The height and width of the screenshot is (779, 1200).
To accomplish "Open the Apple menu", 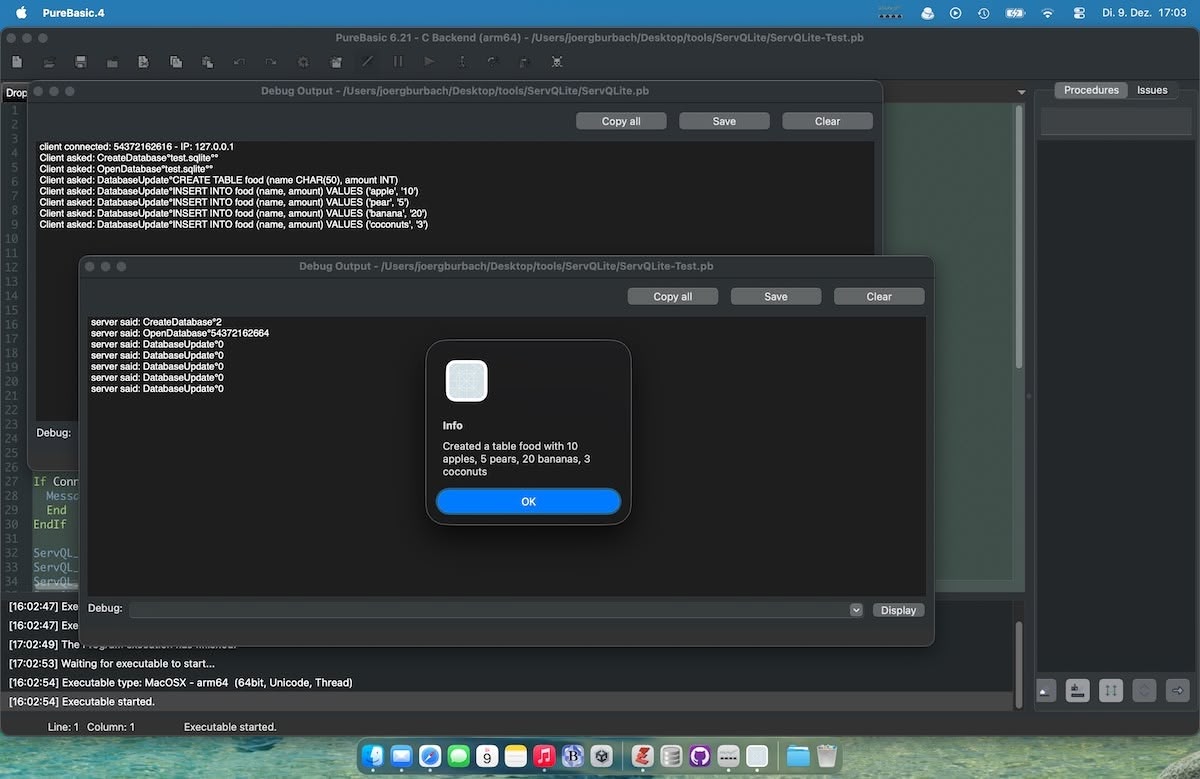I will point(21,13).
